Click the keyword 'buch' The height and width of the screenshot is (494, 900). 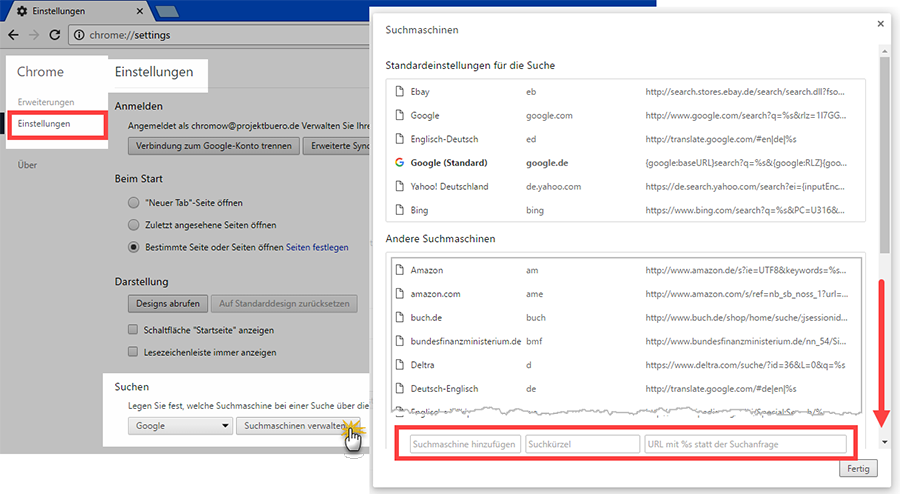(536, 318)
